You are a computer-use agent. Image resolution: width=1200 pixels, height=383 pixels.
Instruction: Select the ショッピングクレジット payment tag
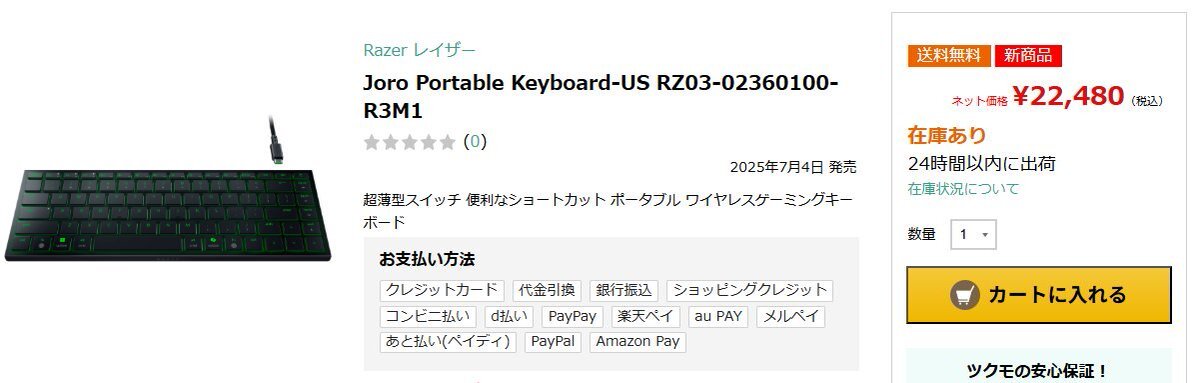(x=750, y=290)
